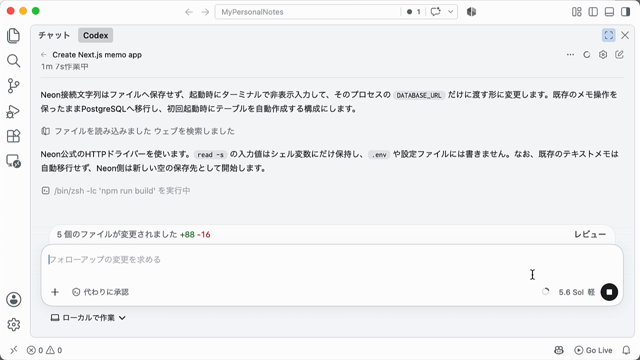Screen dimensions: 640x360
Task: Expand the ファイルを読み込みました activity row
Action: pyautogui.click(x=138, y=131)
